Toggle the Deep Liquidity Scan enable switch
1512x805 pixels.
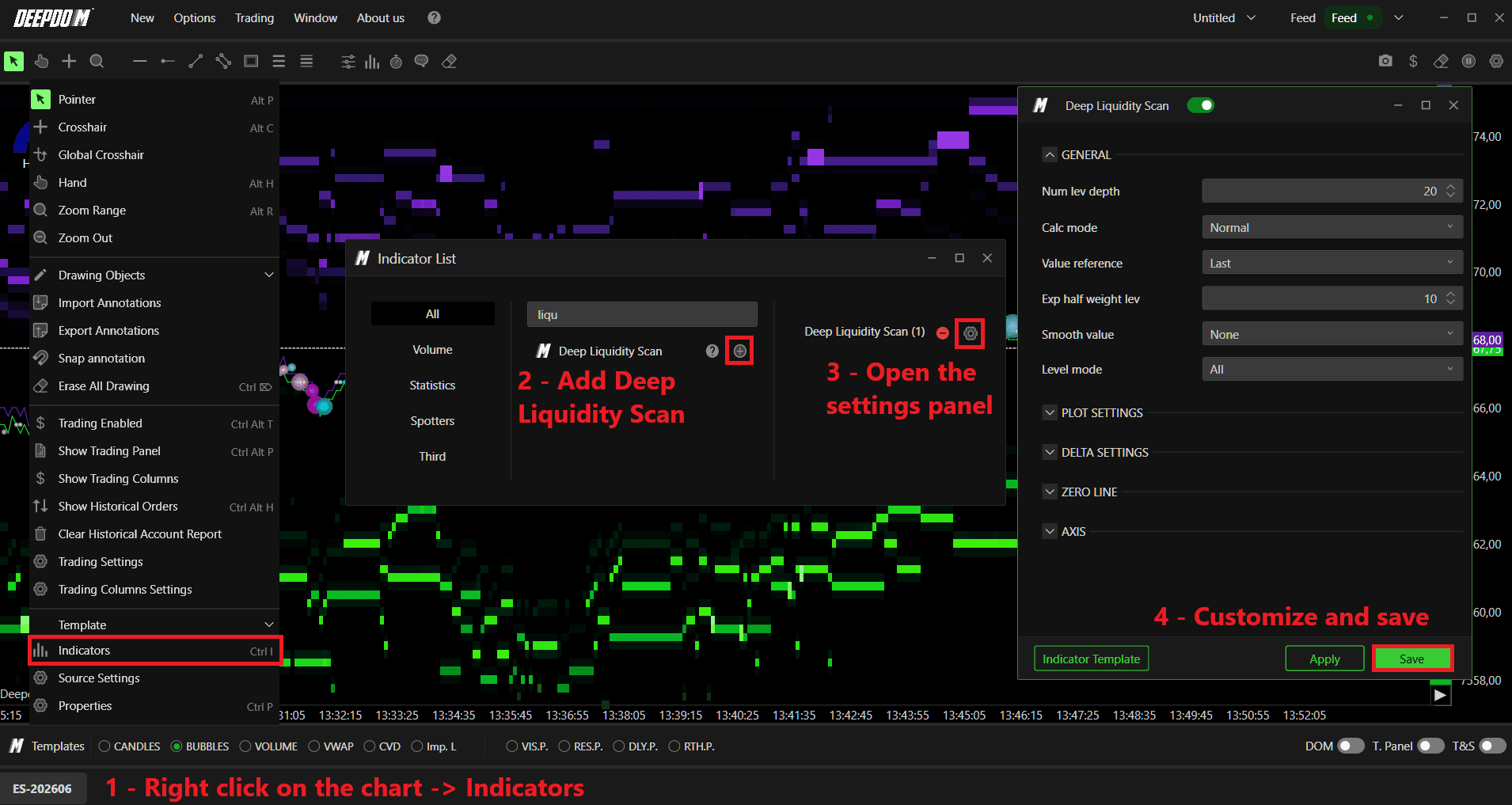(1200, 105)
